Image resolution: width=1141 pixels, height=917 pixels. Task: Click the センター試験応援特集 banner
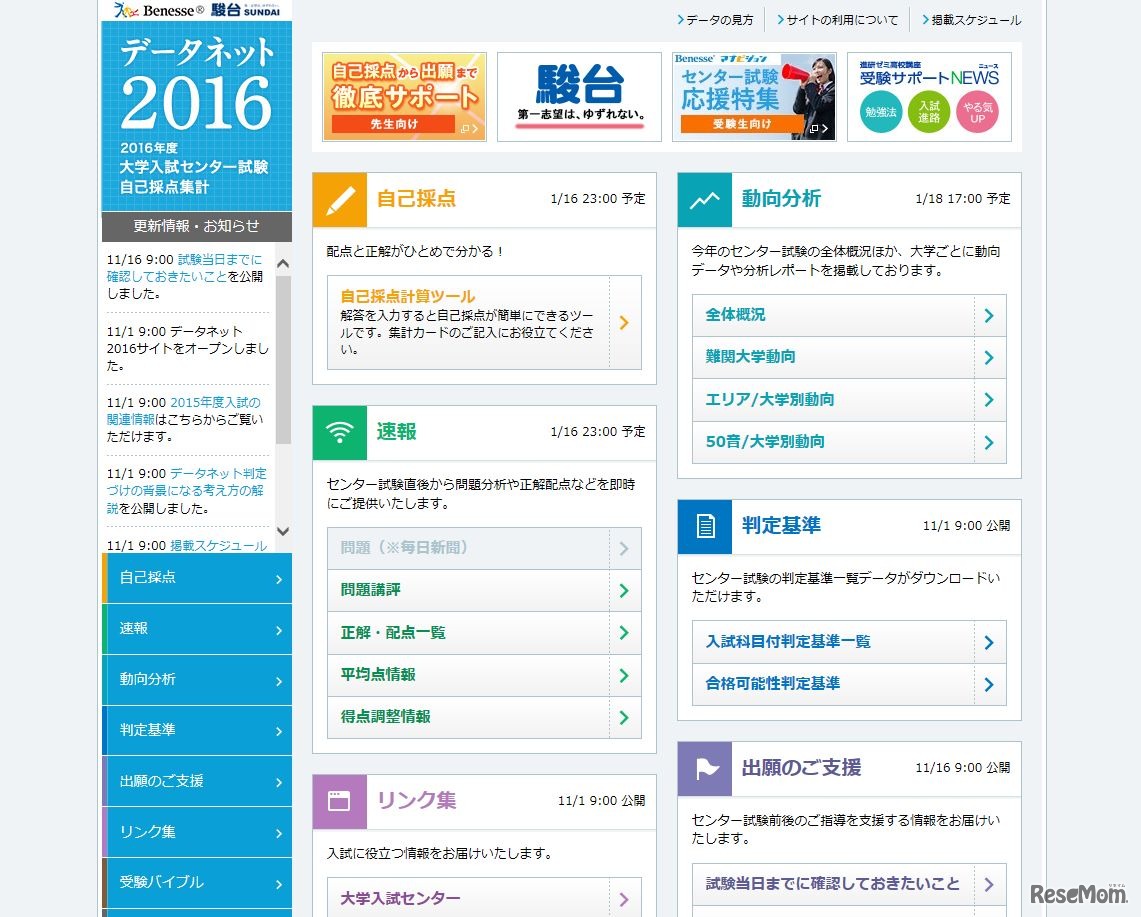point(753,96)
